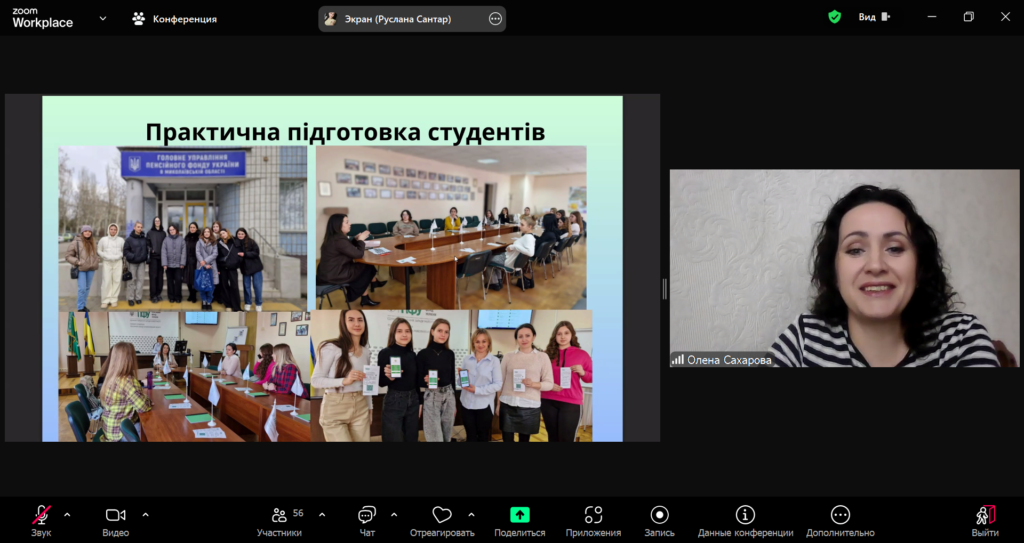The image size is (1024, 543).
Task: Open screen share options ellipsis for Руслана Сантар
Action: (x=495, y=19)
